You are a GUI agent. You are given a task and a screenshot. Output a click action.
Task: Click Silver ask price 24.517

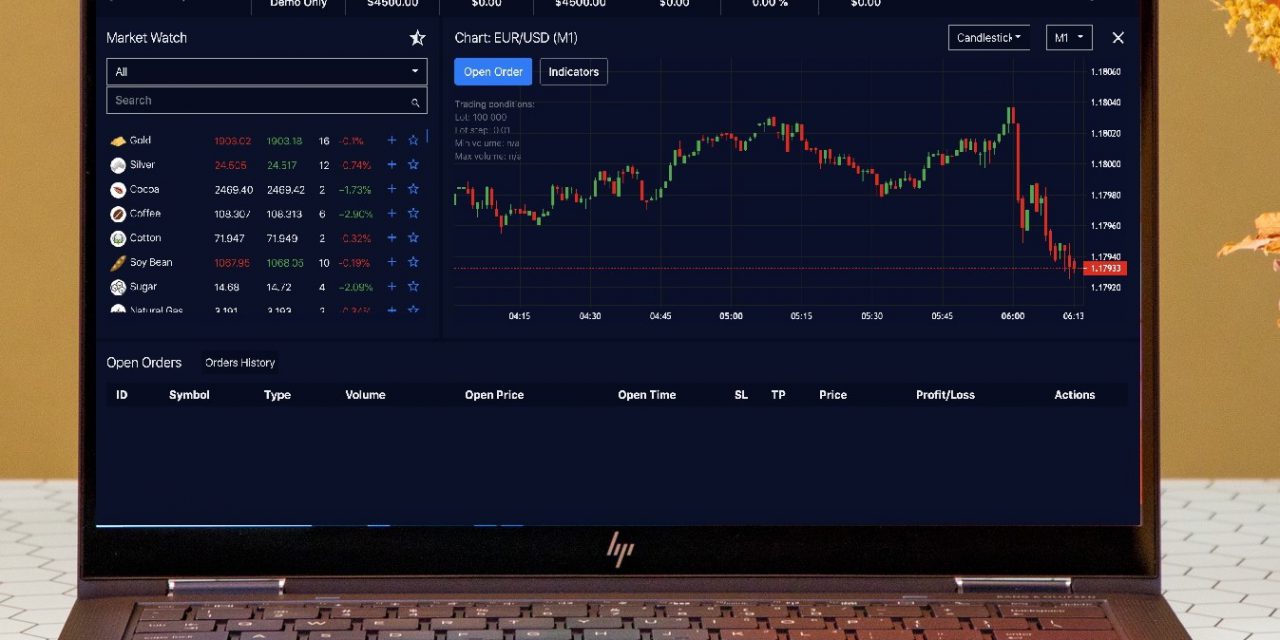coord(282,165)
